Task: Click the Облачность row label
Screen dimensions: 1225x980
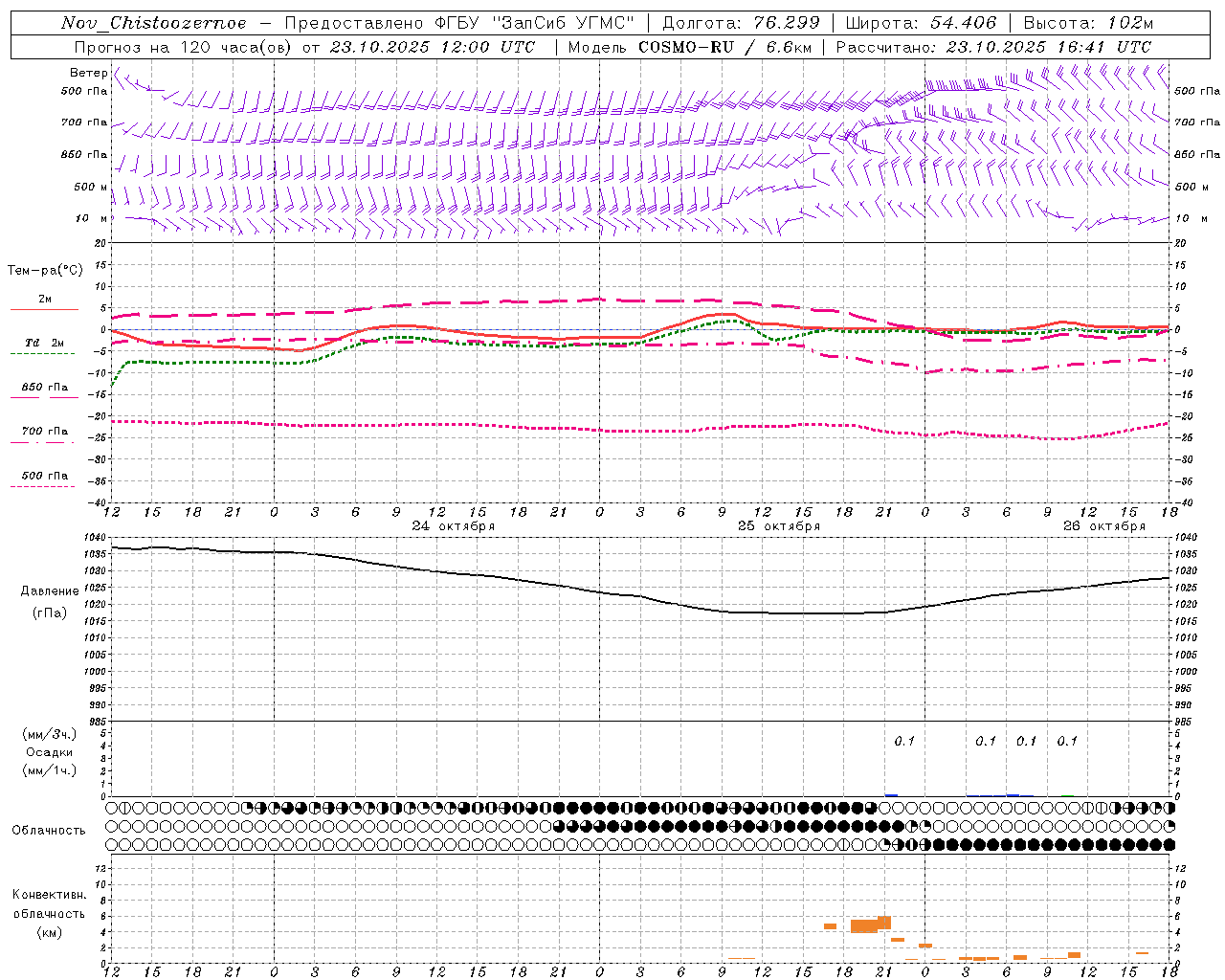Action: point(49,831)
